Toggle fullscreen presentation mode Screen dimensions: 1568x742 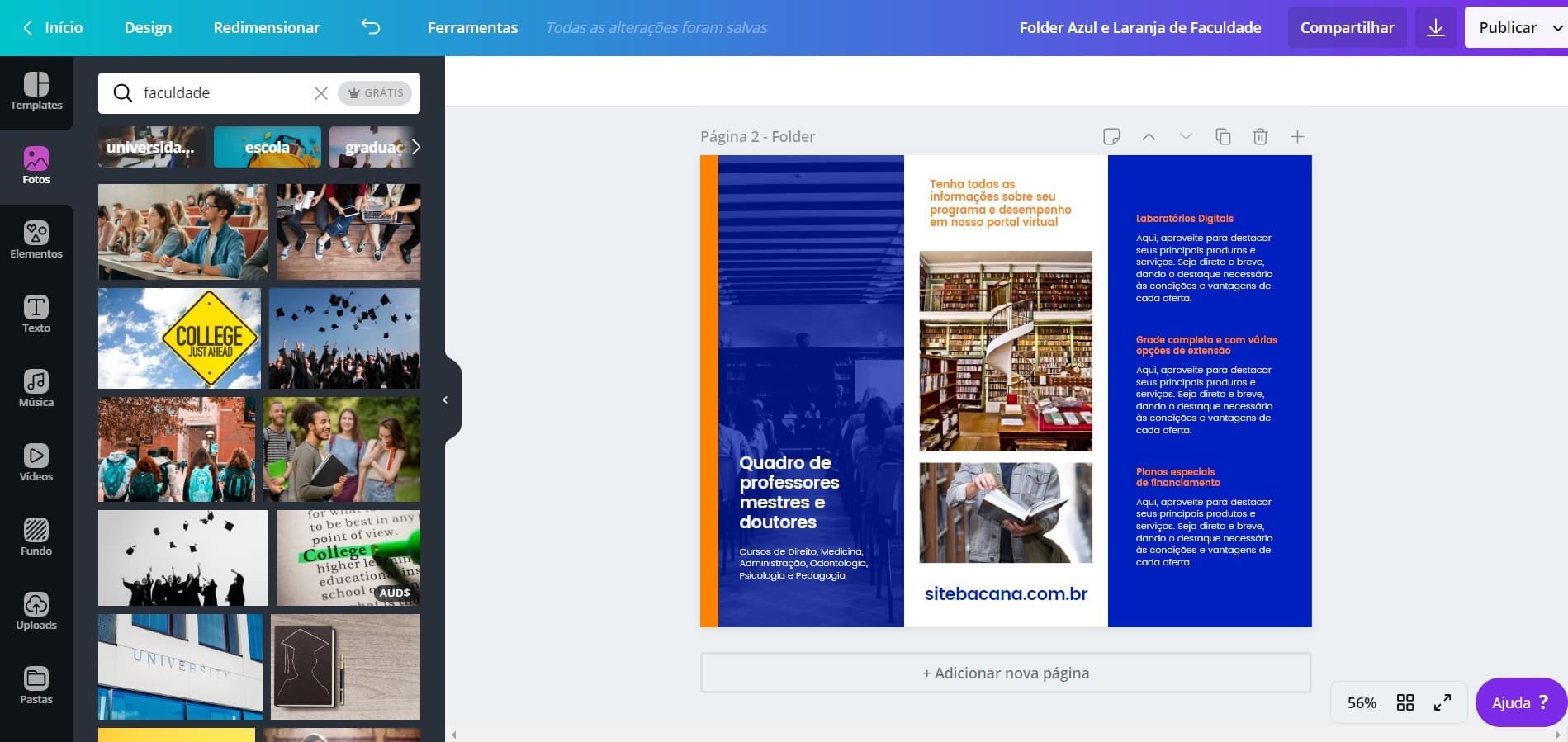(1442, 702)
